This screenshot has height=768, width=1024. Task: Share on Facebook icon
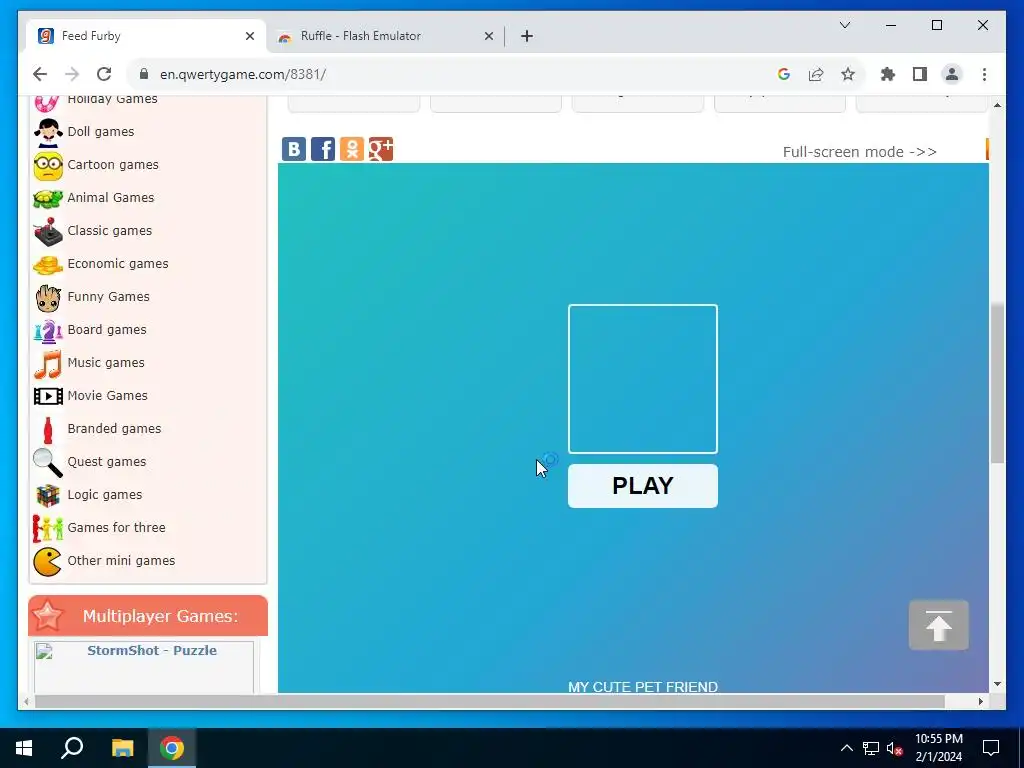(323, 149)
